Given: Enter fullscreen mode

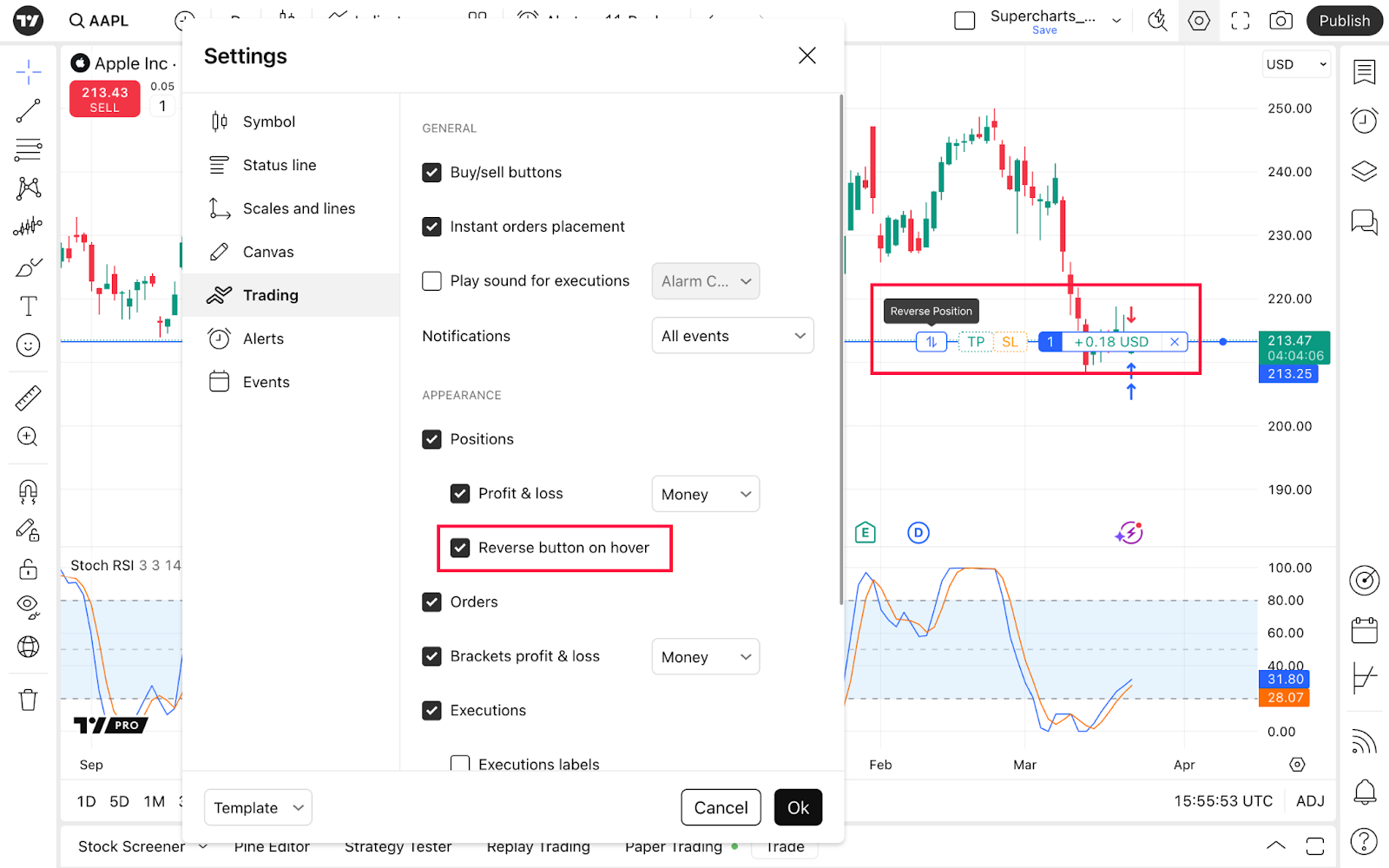Looking at the screenshot, I should point(1240,21).
